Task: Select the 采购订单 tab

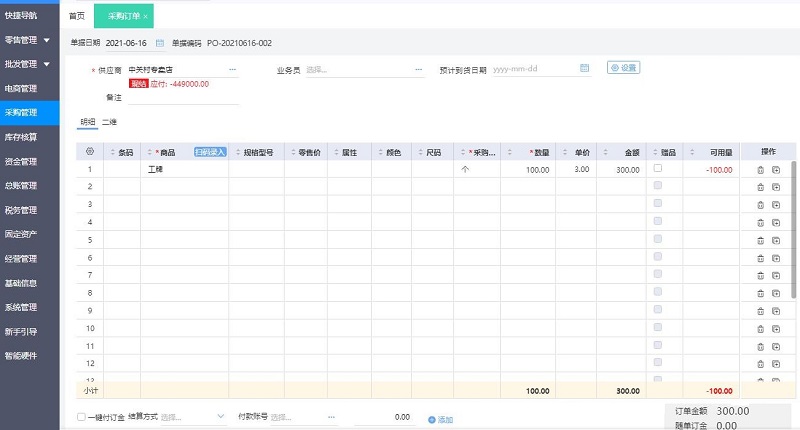Action: pyautogui.click(x=123, y=16)
